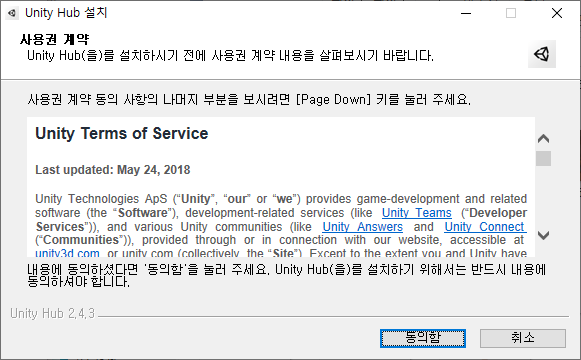Click the 'Unity Hub 2.4.3' version label
This screenshot has height=360, width=581.
(x=52, y=314)
